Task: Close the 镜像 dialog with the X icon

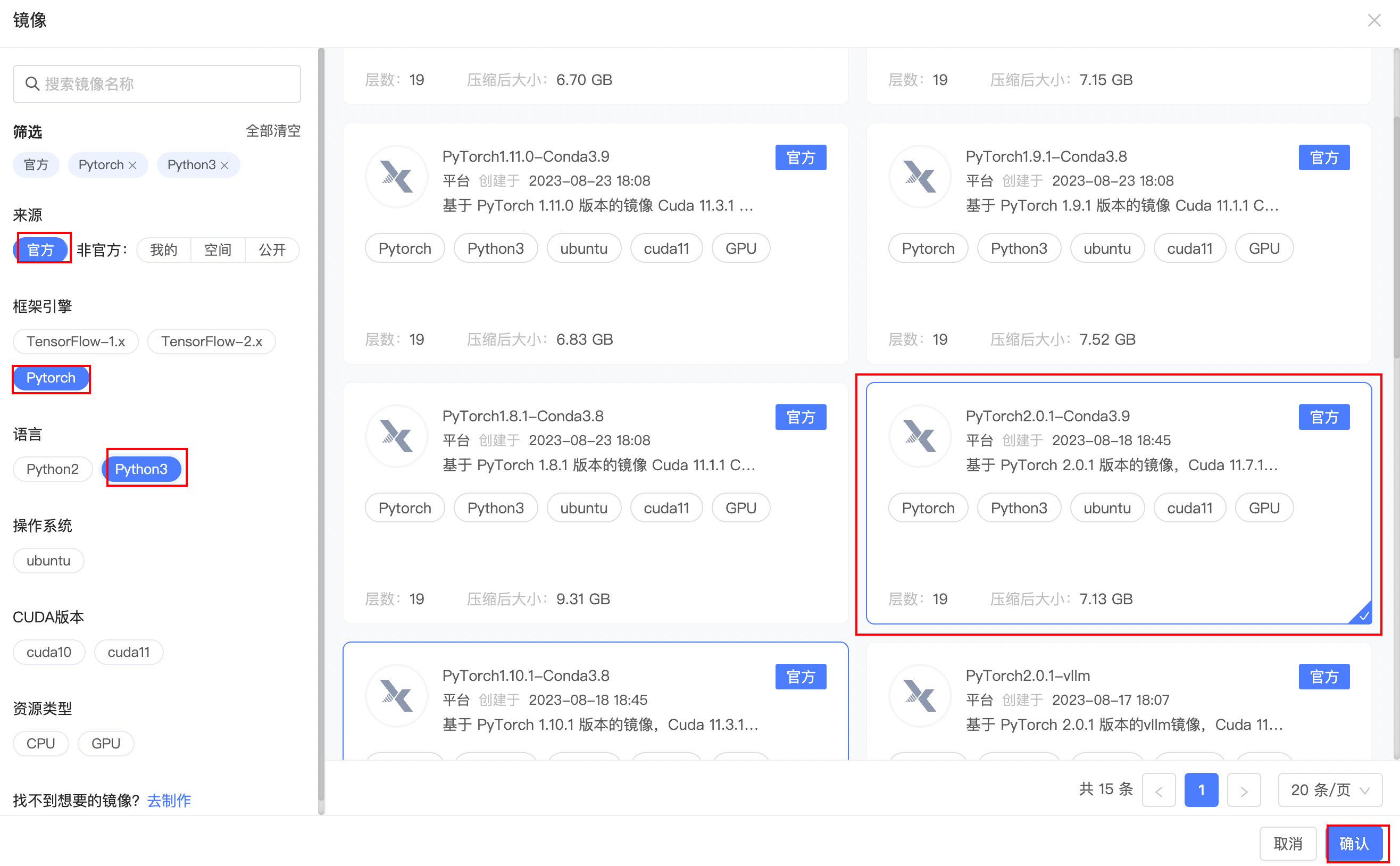Action: point(1373,21)
